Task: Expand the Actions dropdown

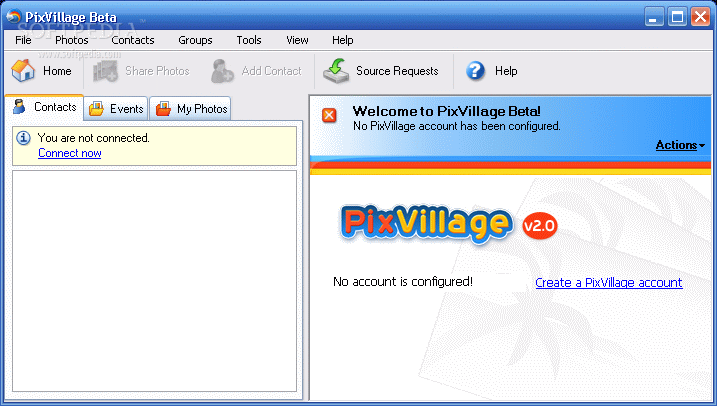Action: 680,145
